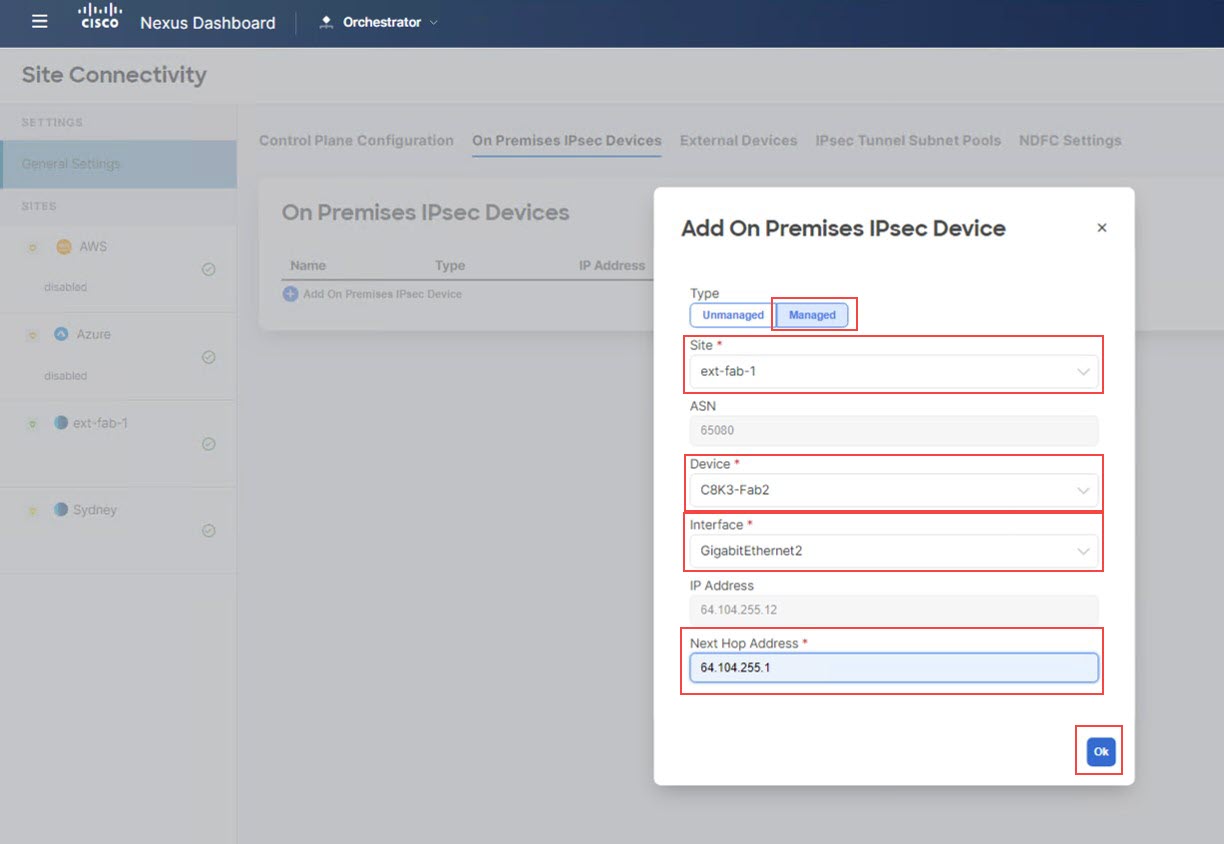Click the Sydney shield badge icon
Screen dimensions: 1224x844
[x=32, y=511]
